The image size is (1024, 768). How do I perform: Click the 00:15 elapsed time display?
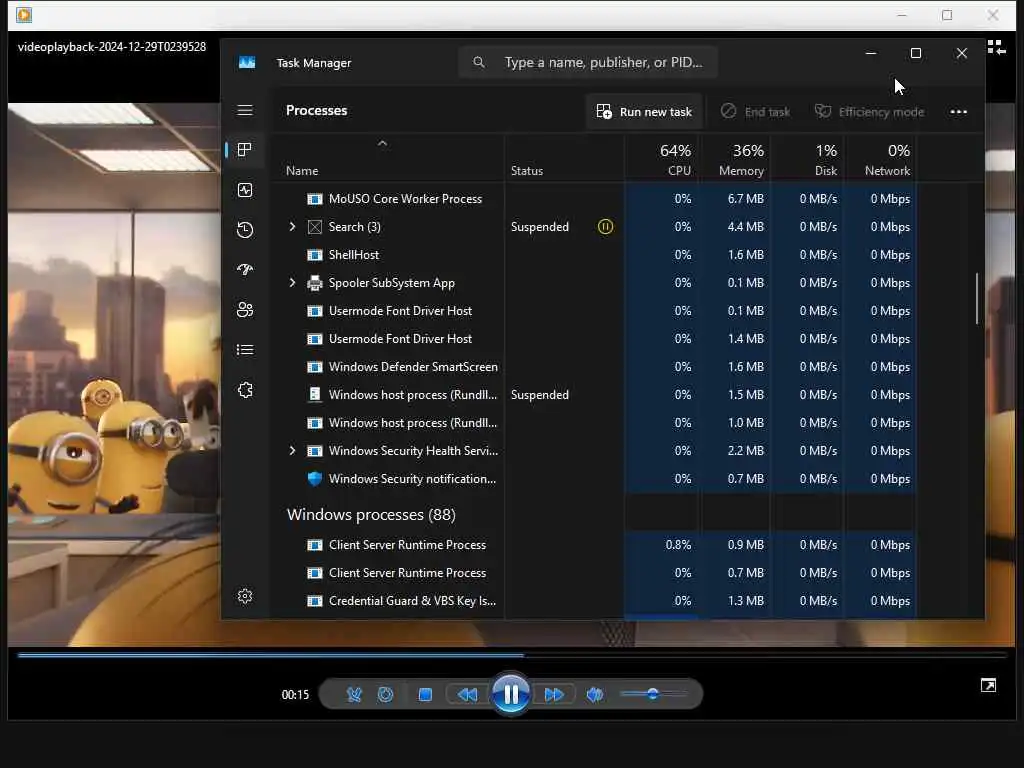(295, 694)
